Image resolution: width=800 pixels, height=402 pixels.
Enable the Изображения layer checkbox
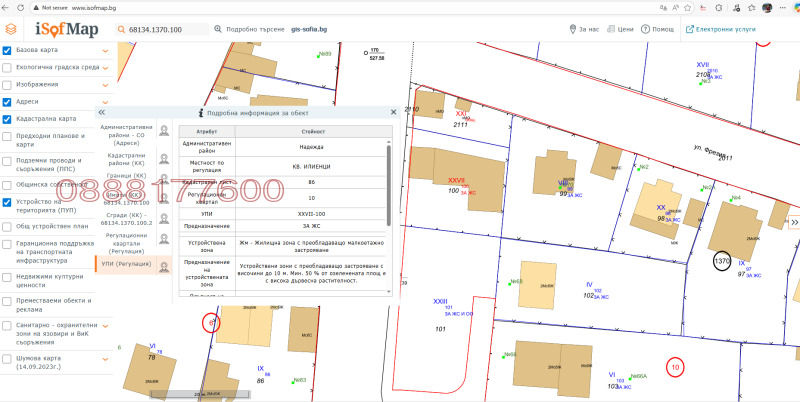coord(8,84)
